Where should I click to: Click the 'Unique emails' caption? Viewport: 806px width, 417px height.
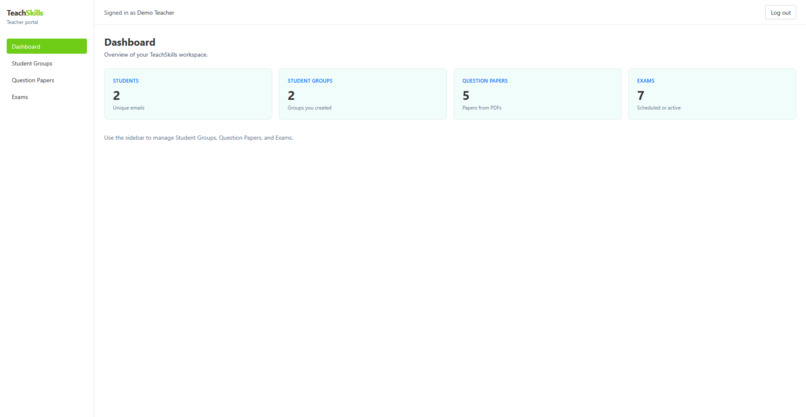pos(129,108)
